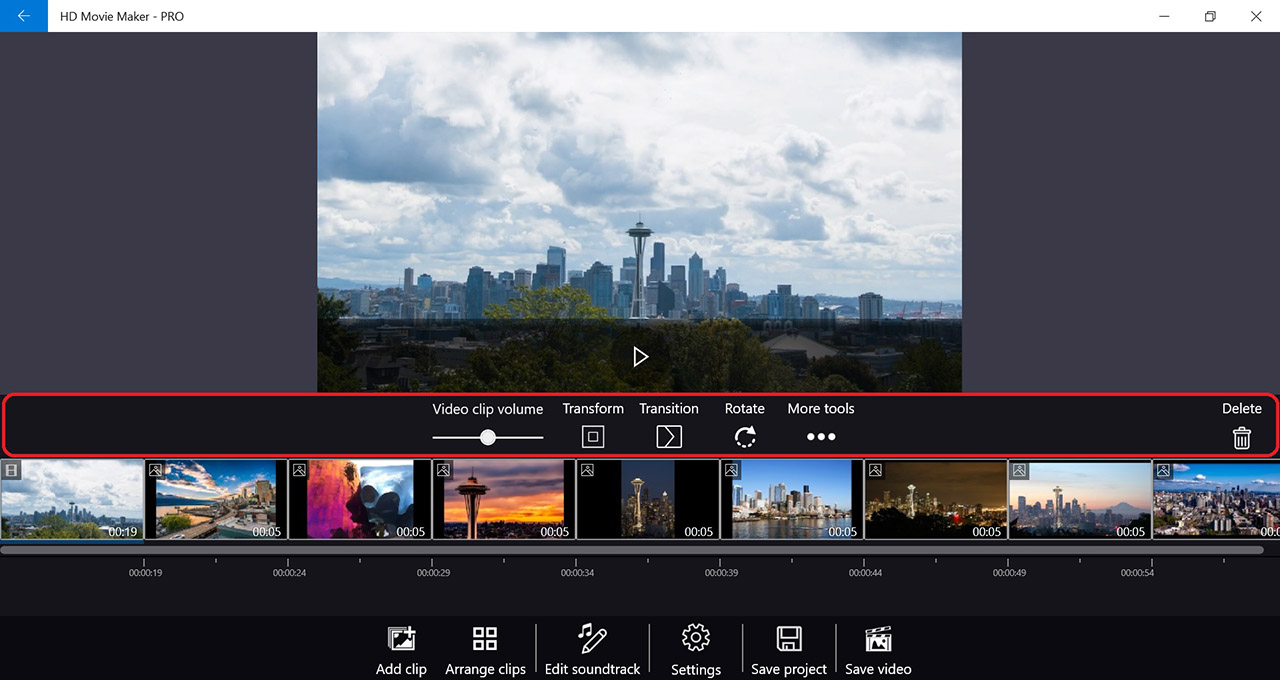This screenshot has height=680, width=1280.
Task: Click the timeline horizontal scrollbar
Action: pyautogui.click(x=632, y=550)
